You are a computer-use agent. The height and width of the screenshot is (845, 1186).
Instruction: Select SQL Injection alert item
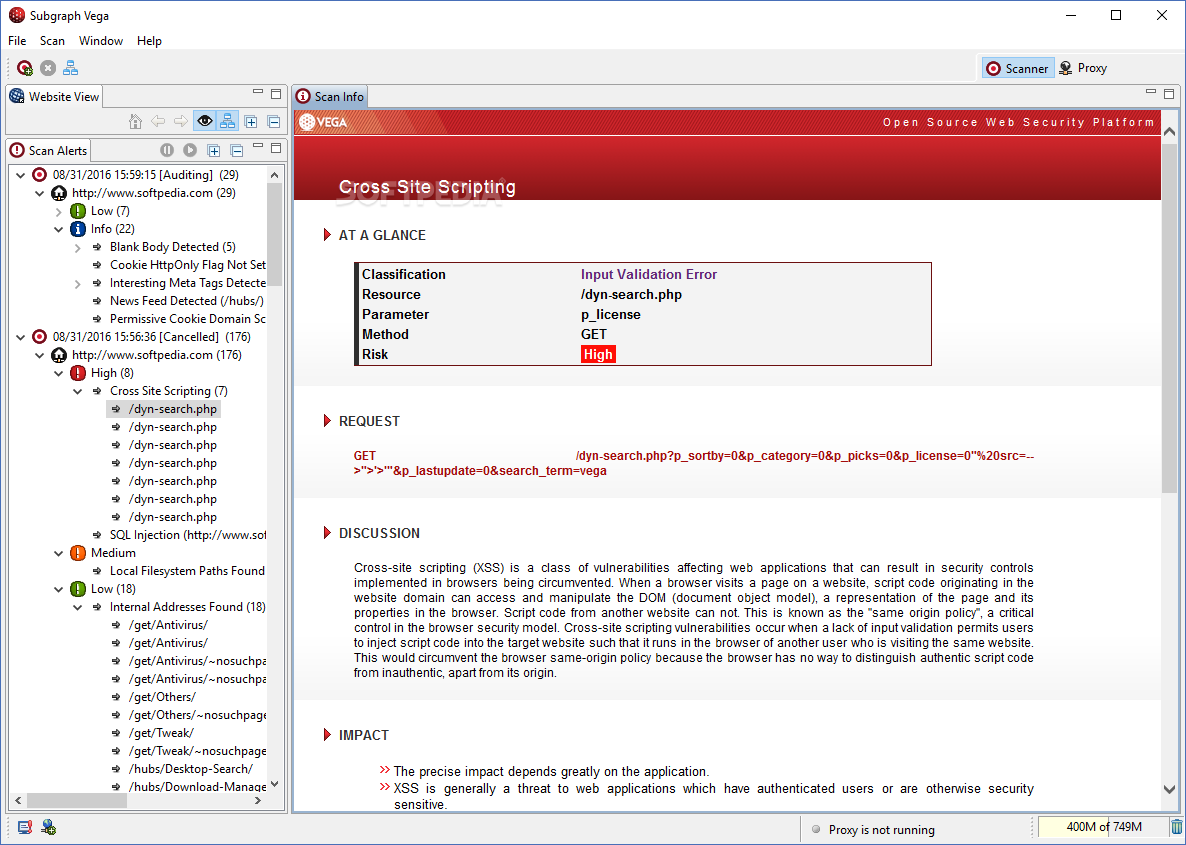pyautogui.click(x=188, y=535)
